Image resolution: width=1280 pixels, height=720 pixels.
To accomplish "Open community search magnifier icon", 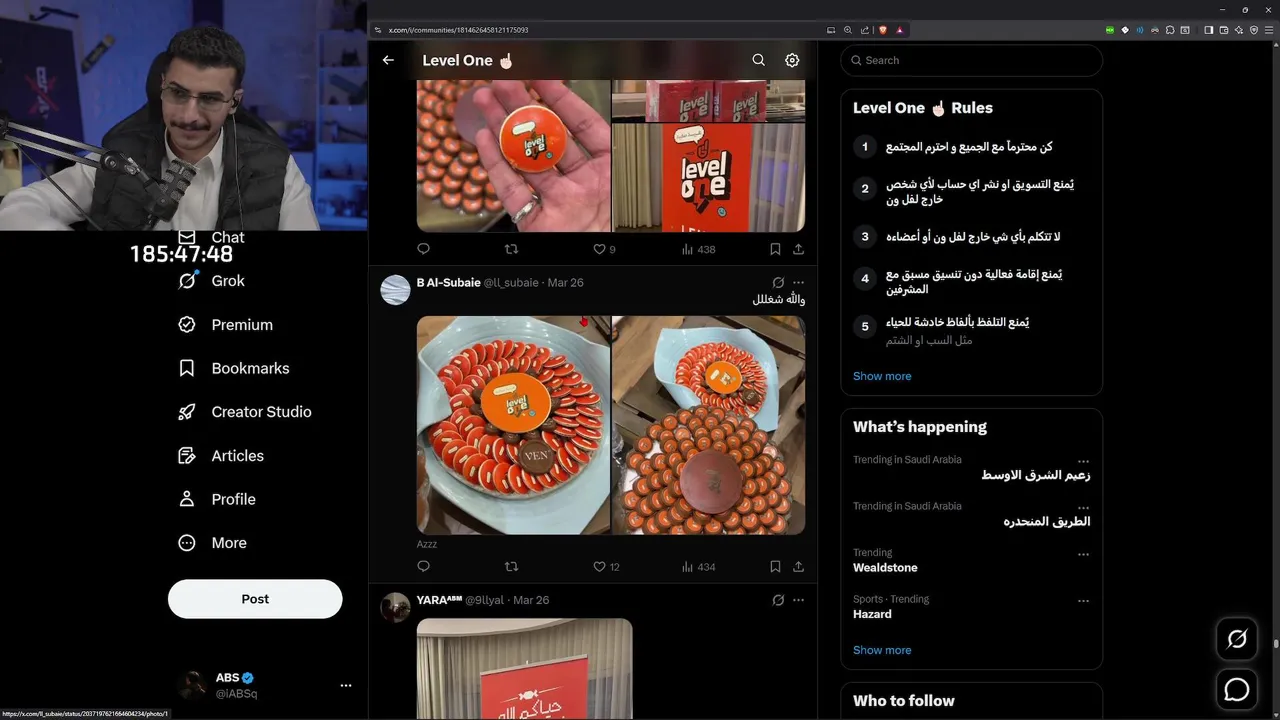I will 759,60.
